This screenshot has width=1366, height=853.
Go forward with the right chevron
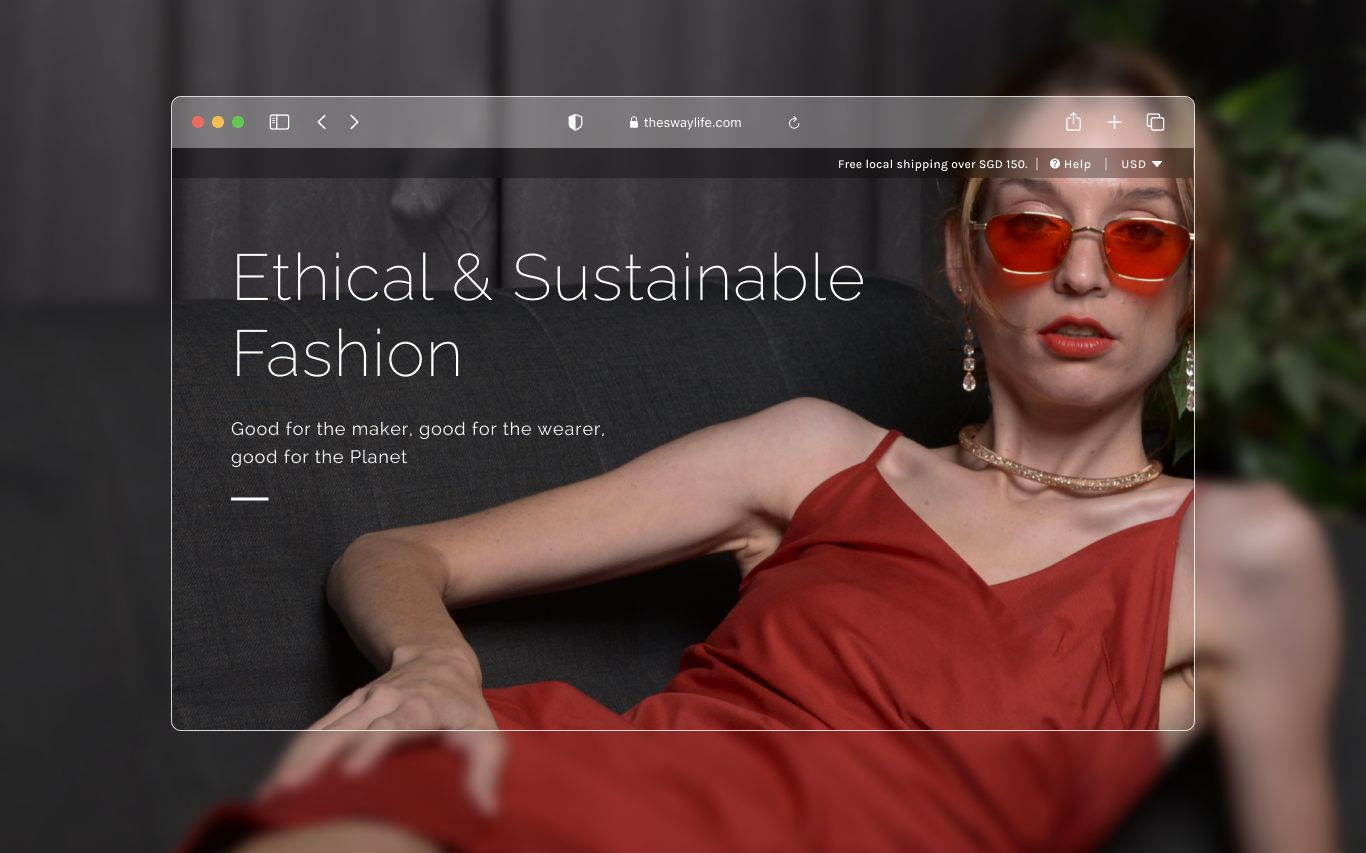click(354, 122)
